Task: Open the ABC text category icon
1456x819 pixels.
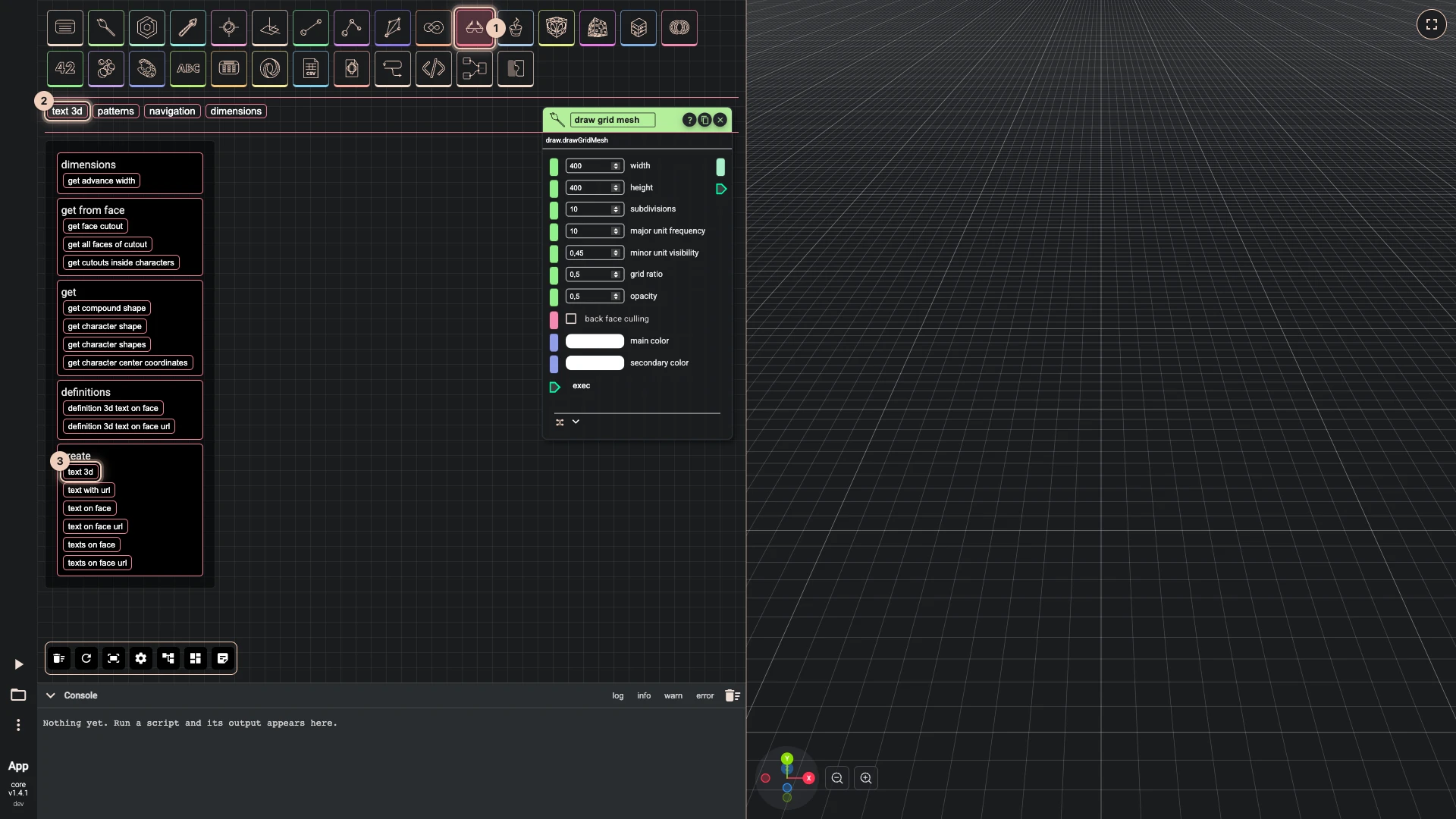Action: (188, 69)
